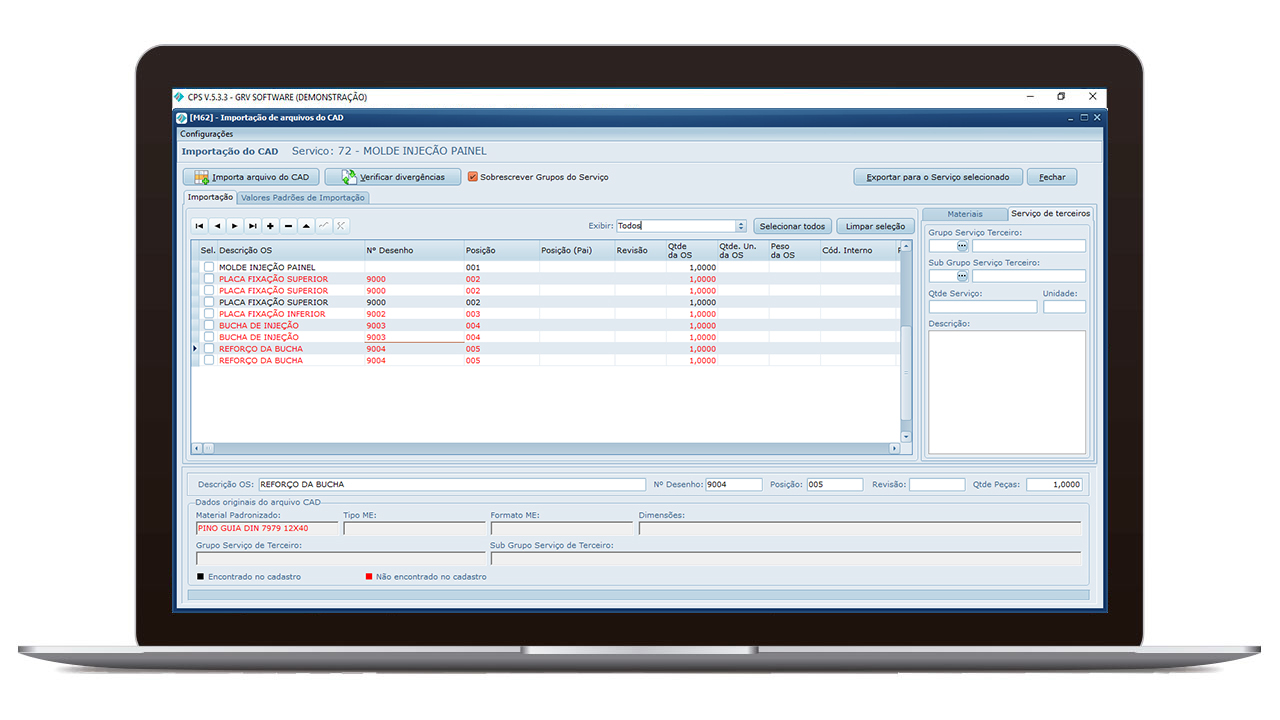
Task: Jump to last record in grid navigator
Action: coord(253,226)
